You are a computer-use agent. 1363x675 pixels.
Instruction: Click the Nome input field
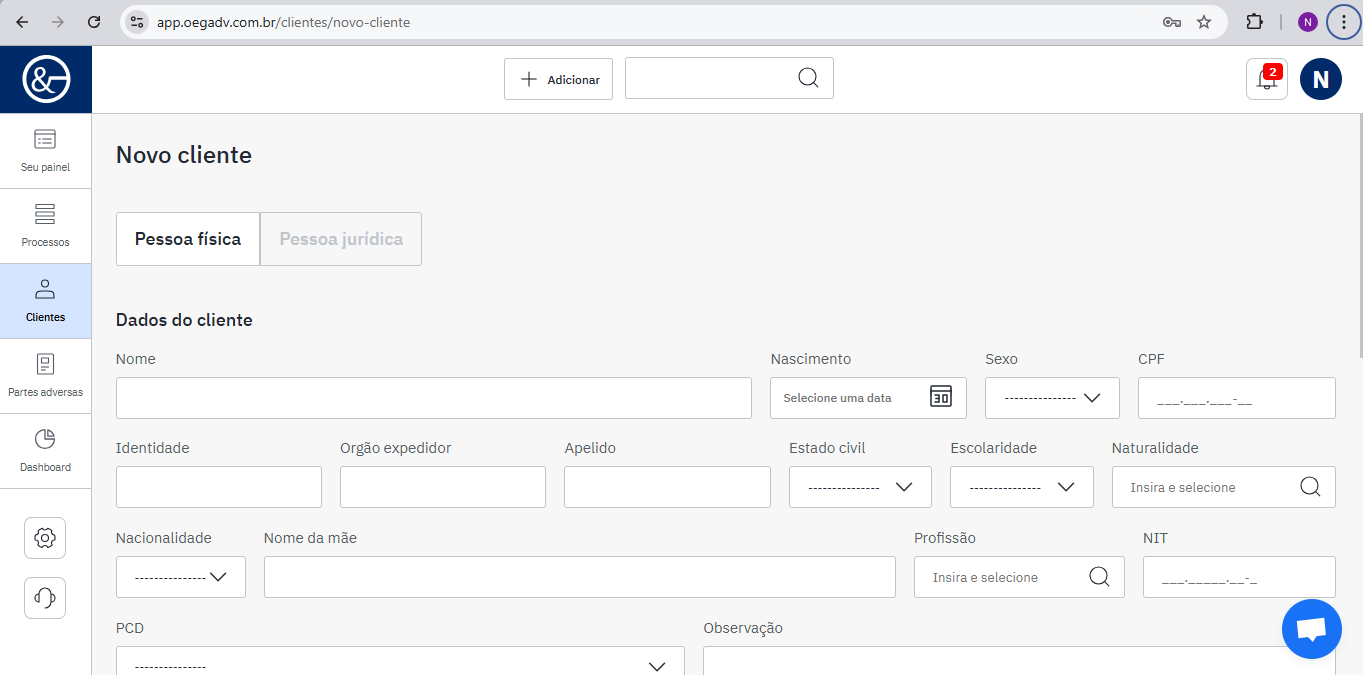(x=434, y=398)
